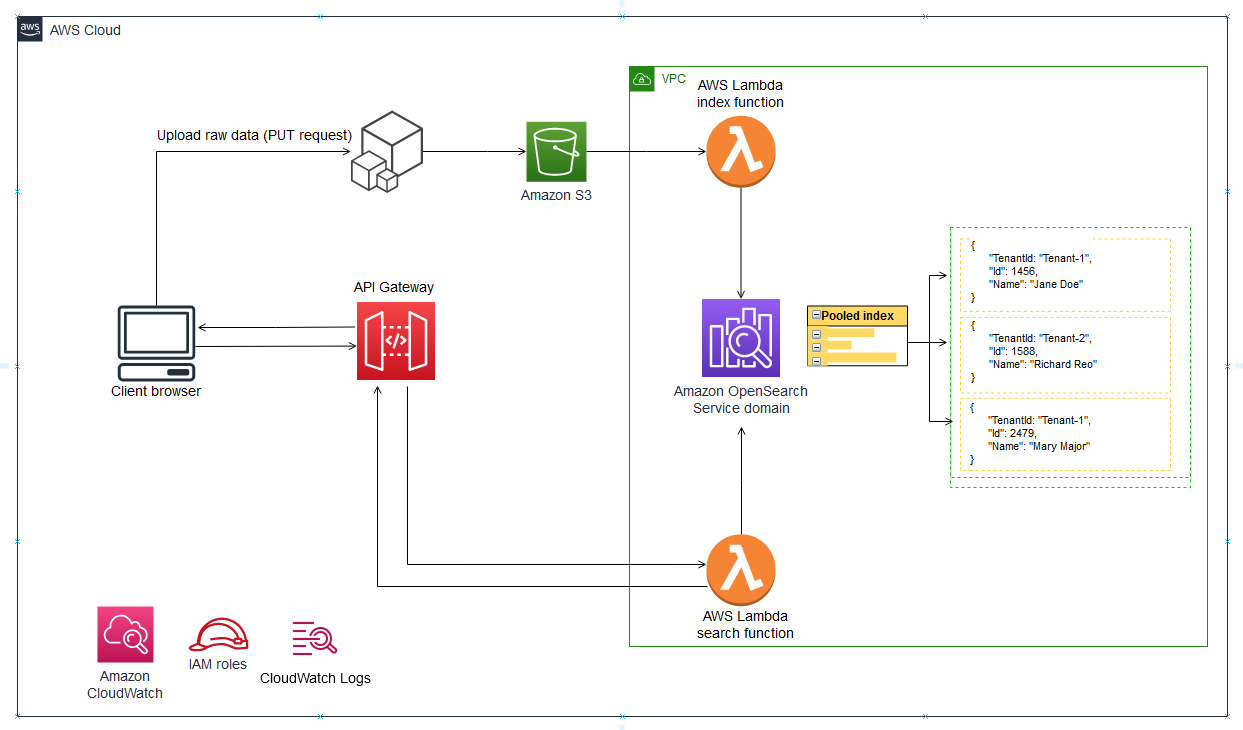Collapse the Pooled index header
1243x730 pixels.
point(816,314)
